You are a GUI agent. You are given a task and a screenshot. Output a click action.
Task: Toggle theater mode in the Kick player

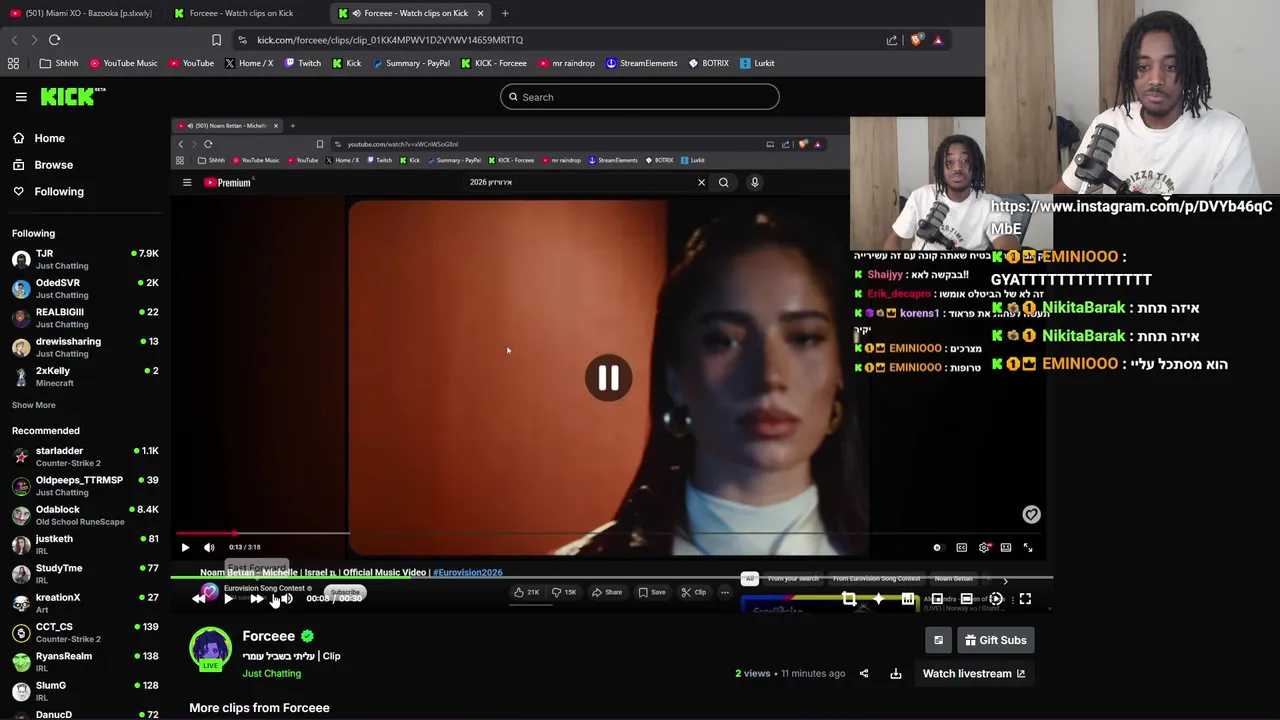(x=966, y=599)
